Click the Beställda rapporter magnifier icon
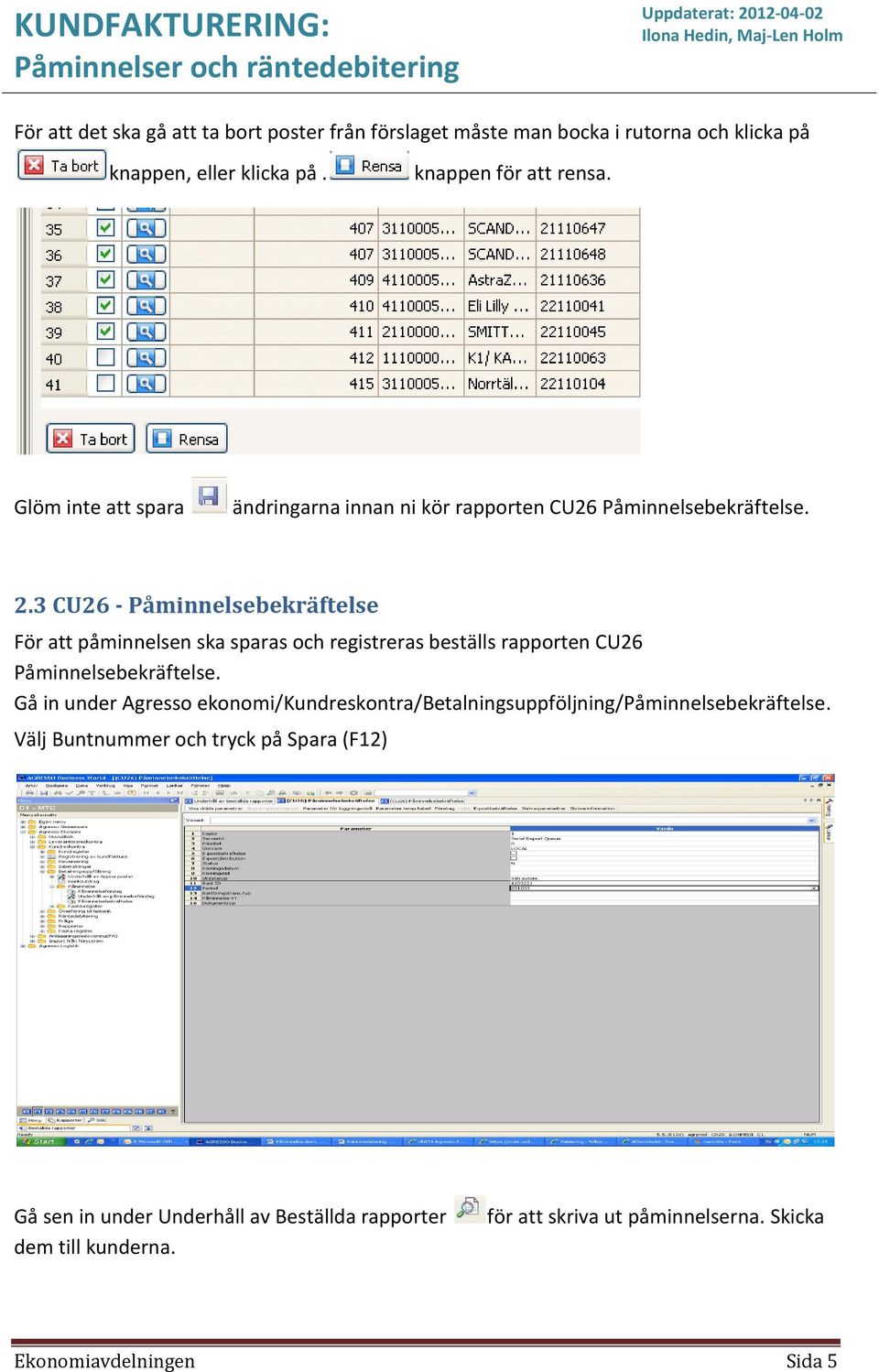The width and height of the screenshot is (879, 1372). point(469,1209)
